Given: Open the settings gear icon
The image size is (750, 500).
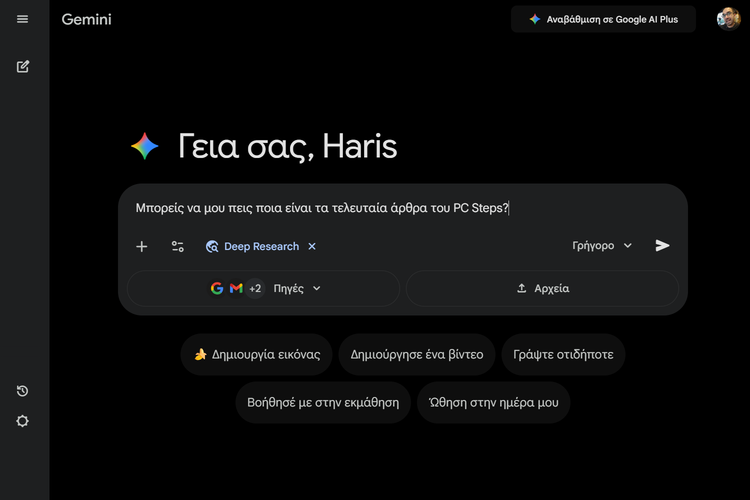Looking at the screenshot, I should click(x=22, y=421).
